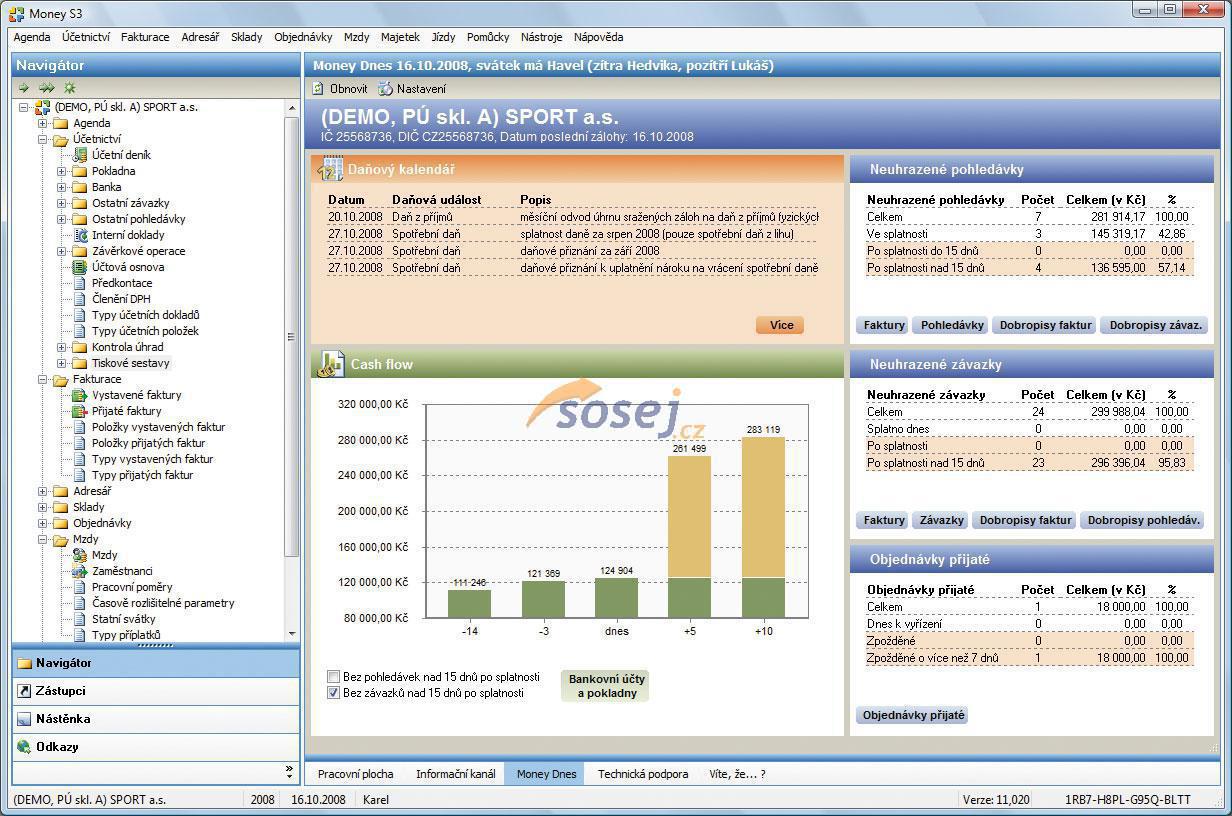Click the Obnovit refresh icon
The height and width of the screenshot is (816, 1232).
pos(319,88)
